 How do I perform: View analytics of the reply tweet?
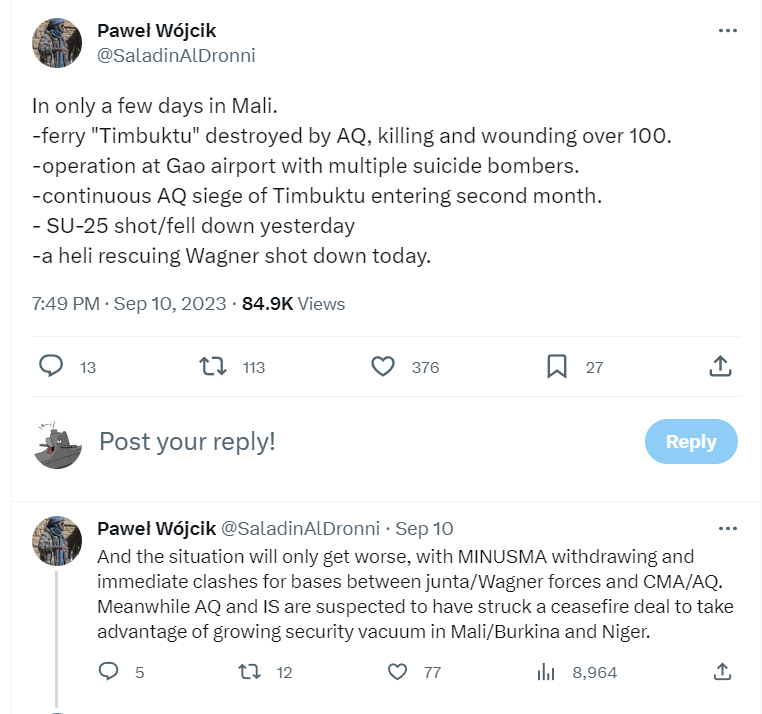coord(546,672)
